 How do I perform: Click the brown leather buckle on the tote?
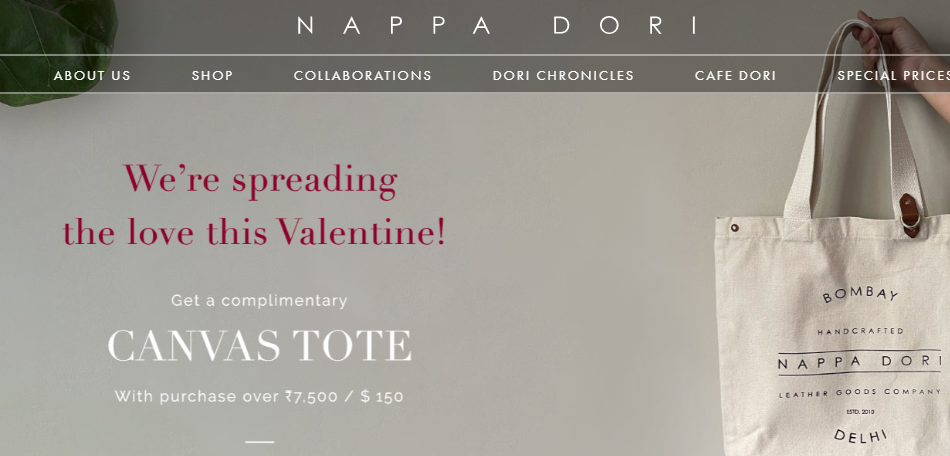tap(908, 212)
